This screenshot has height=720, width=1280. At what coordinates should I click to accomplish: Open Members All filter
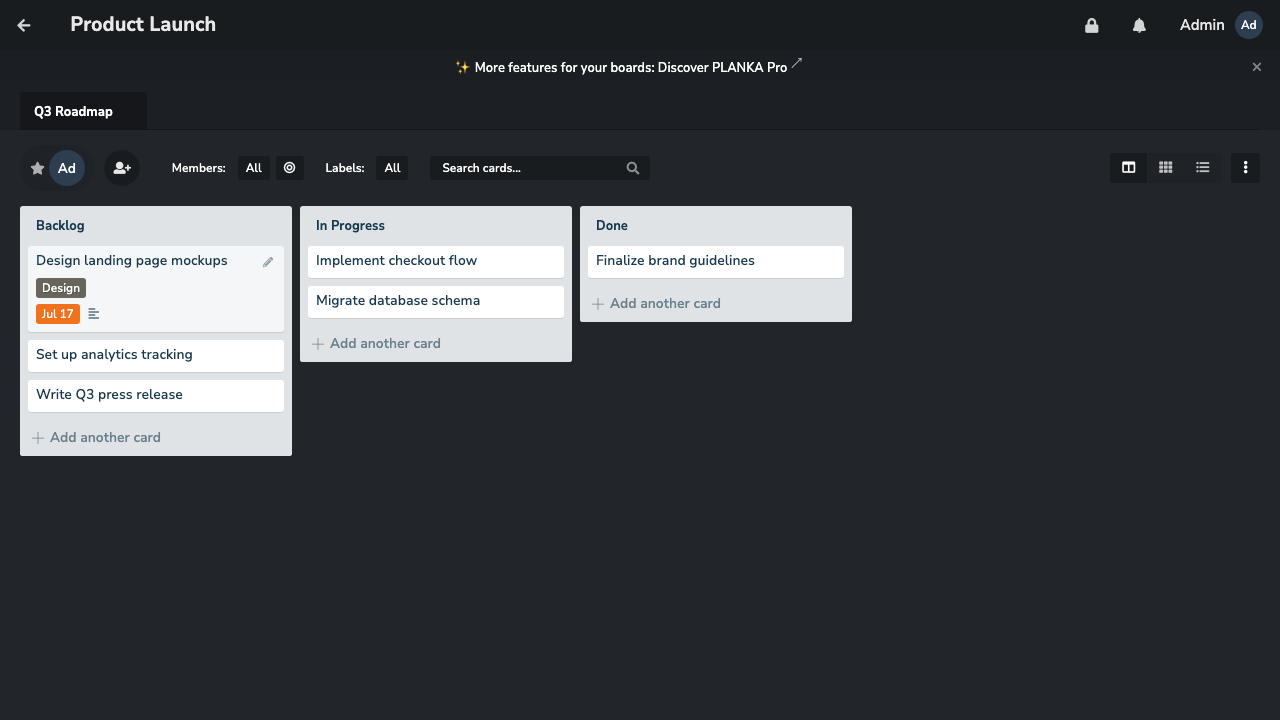click(x=254, y=168)
